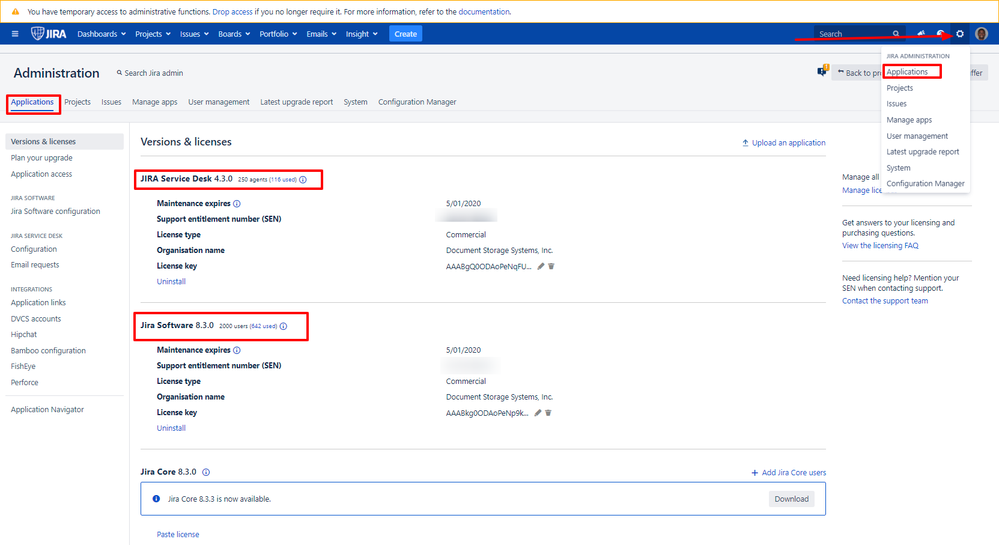Click the administration gear icon
999x545 pixels.
[960, 34]
